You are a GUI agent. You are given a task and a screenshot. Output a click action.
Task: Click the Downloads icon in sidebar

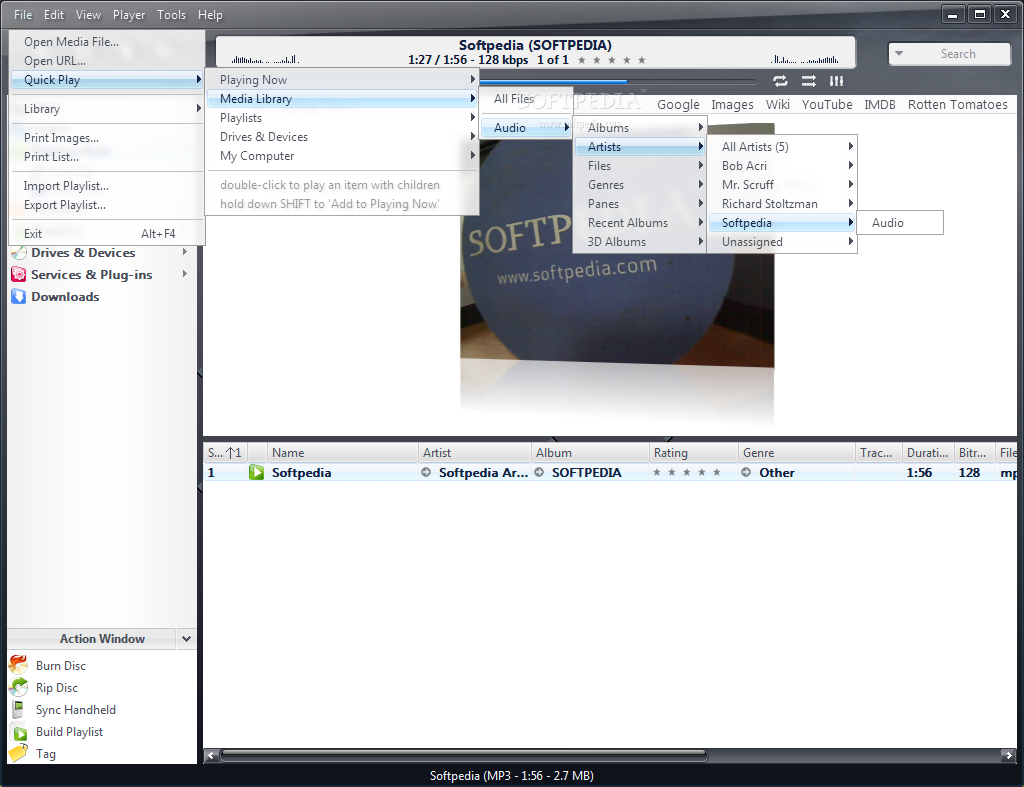pos(19,297)
